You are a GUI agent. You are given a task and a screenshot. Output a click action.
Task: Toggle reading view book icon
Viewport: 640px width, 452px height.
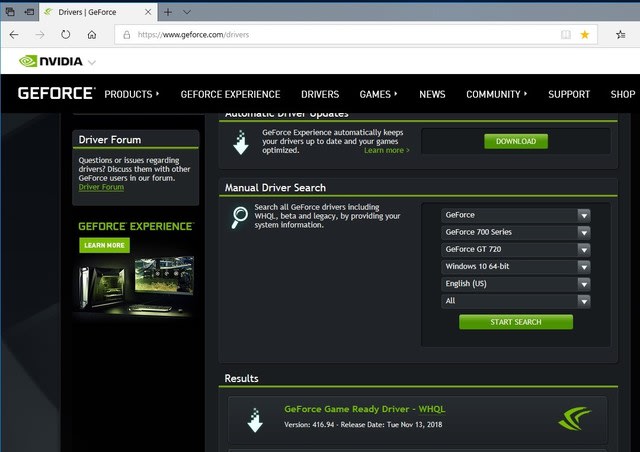point(566,35)
